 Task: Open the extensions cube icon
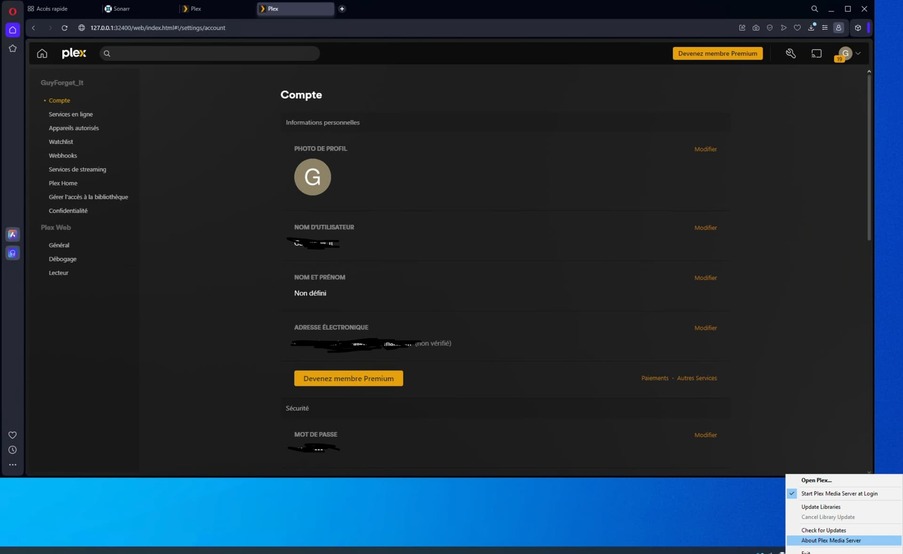click(x=858, y=28)
